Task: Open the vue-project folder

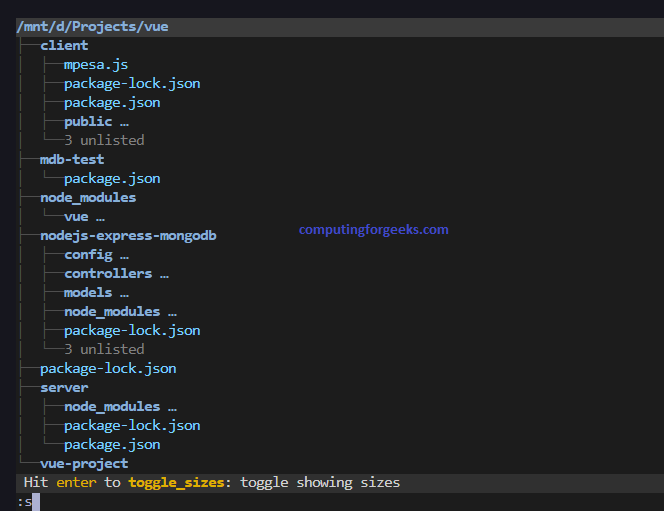Action: [84, 463]
